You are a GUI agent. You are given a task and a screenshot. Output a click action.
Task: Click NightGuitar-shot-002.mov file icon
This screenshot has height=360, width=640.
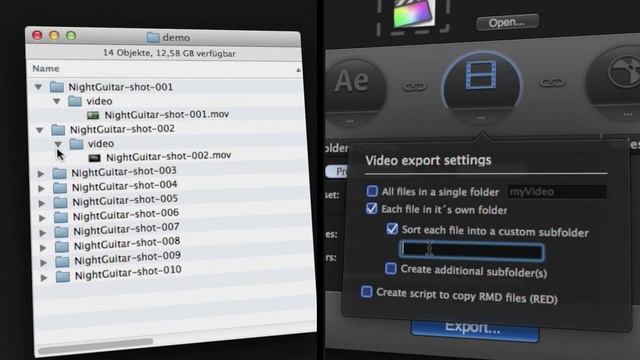pos(95,158)
